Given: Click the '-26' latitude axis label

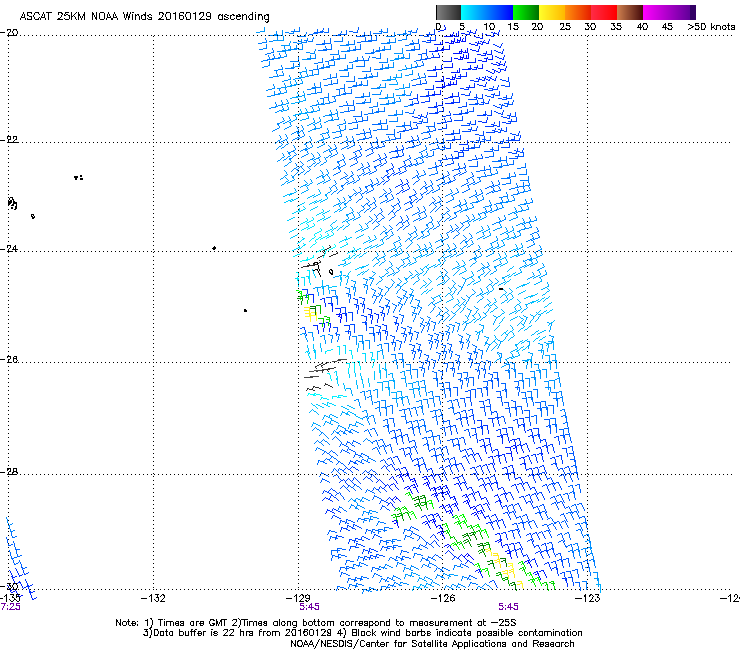Looking at the screenshot, I should (x=9, y=360).
